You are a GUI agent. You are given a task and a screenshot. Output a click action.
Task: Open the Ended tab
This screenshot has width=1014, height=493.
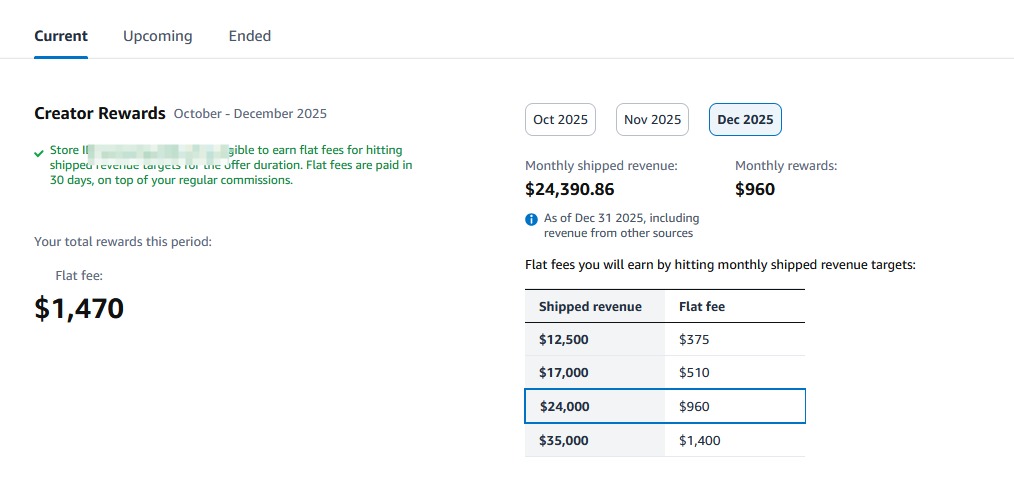point(250,36)
